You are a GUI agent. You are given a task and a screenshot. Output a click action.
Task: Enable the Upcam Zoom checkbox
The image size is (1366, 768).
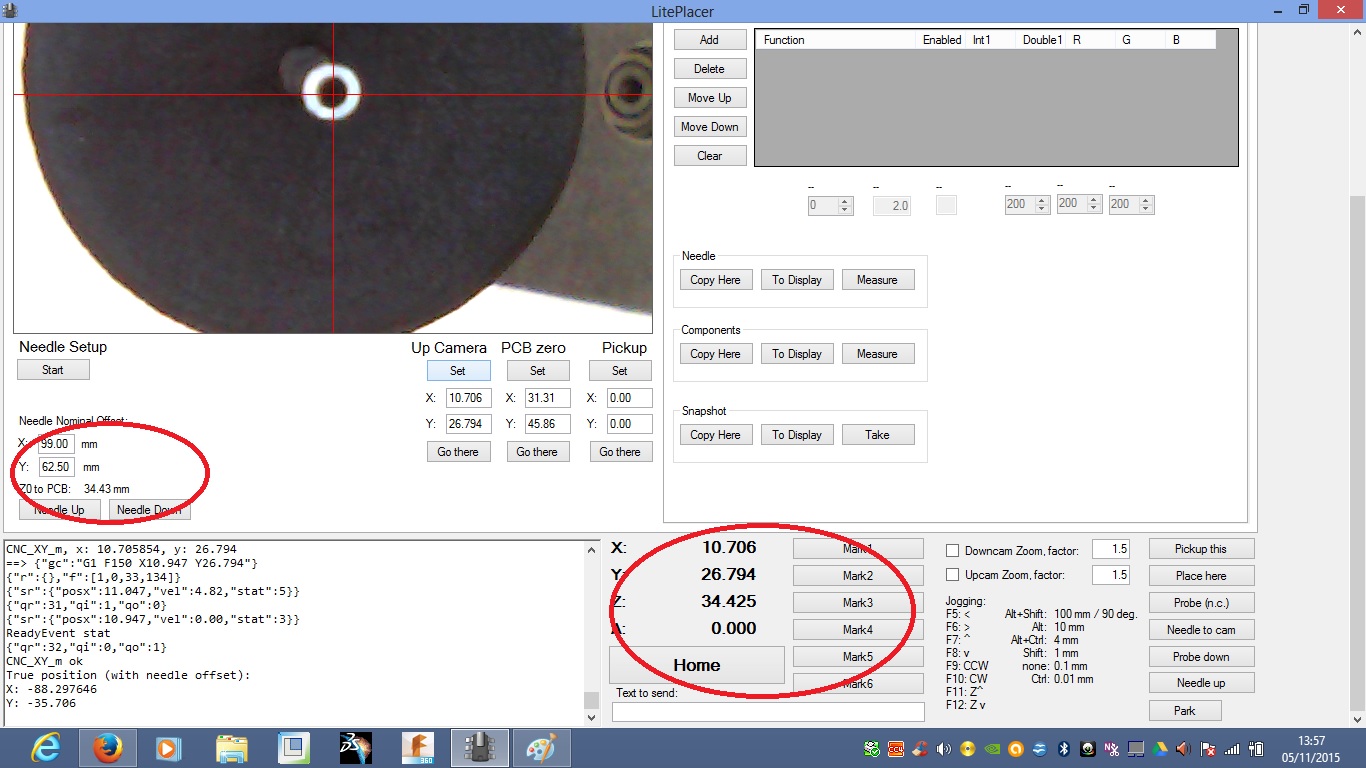pyautogui.click(x=953, y=575)
